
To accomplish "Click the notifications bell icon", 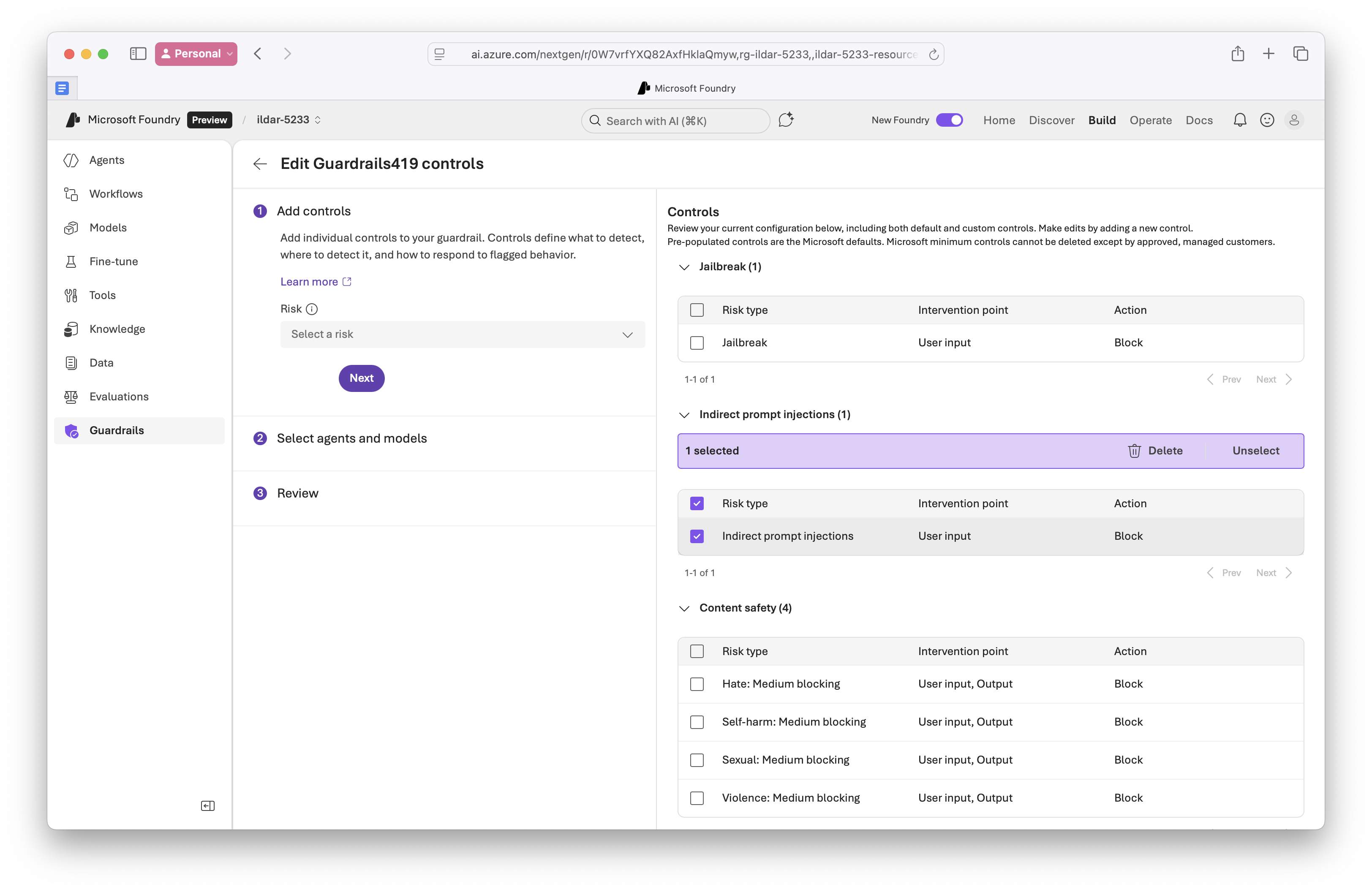I will (1239, 120).
